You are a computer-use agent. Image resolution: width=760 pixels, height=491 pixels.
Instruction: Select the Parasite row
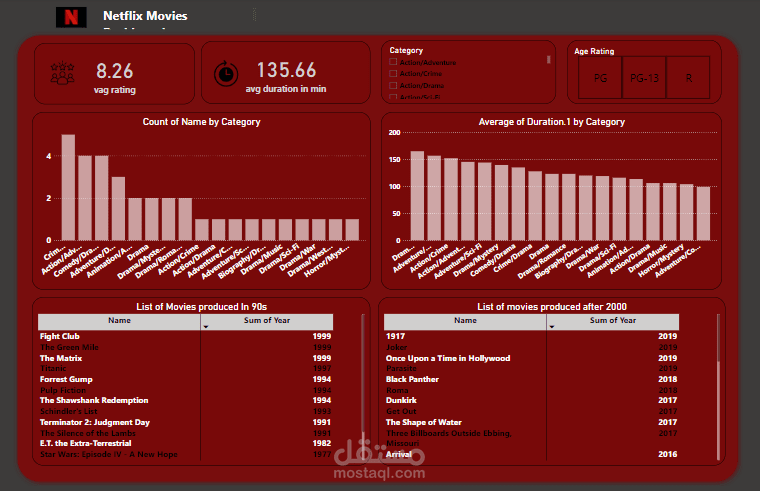pos(532,369)
